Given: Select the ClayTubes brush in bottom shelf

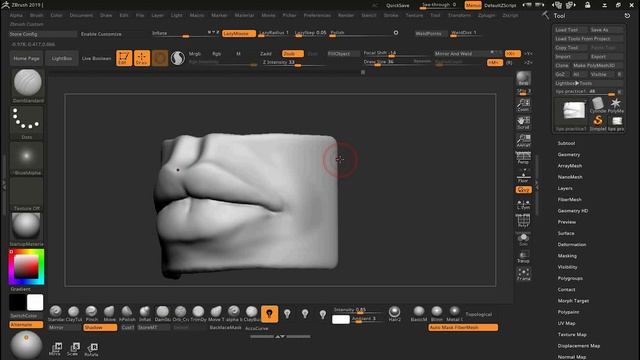Looking at the screenshot, I should (73, 313).
